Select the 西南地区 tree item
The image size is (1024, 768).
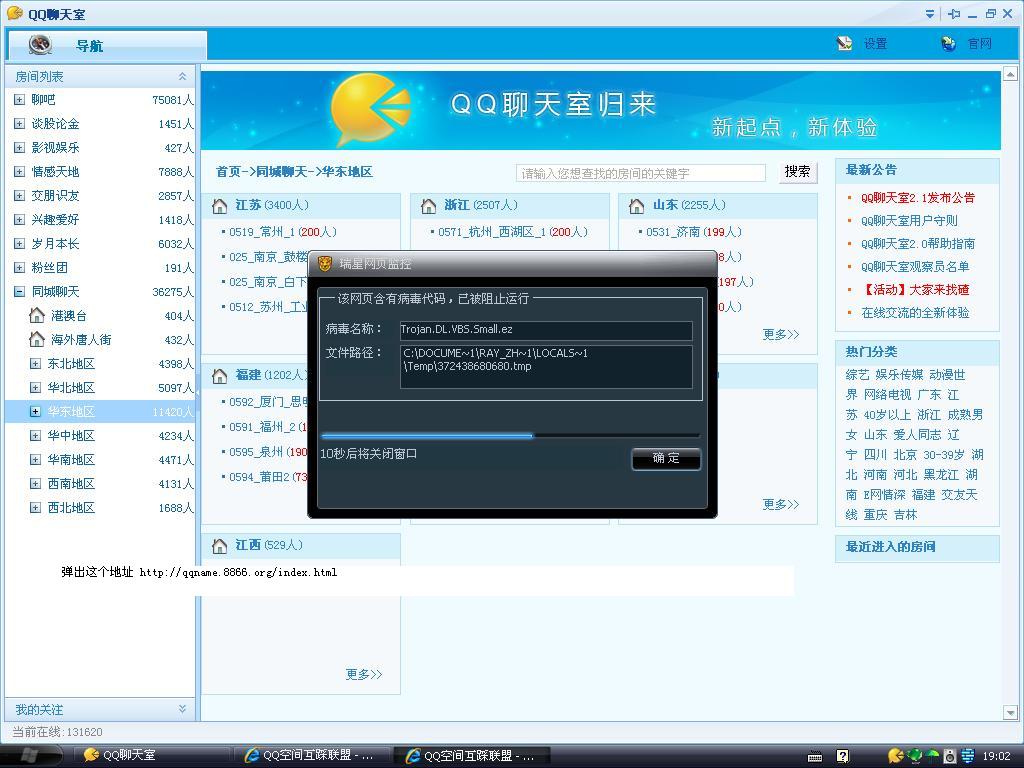tap(100, 484)
